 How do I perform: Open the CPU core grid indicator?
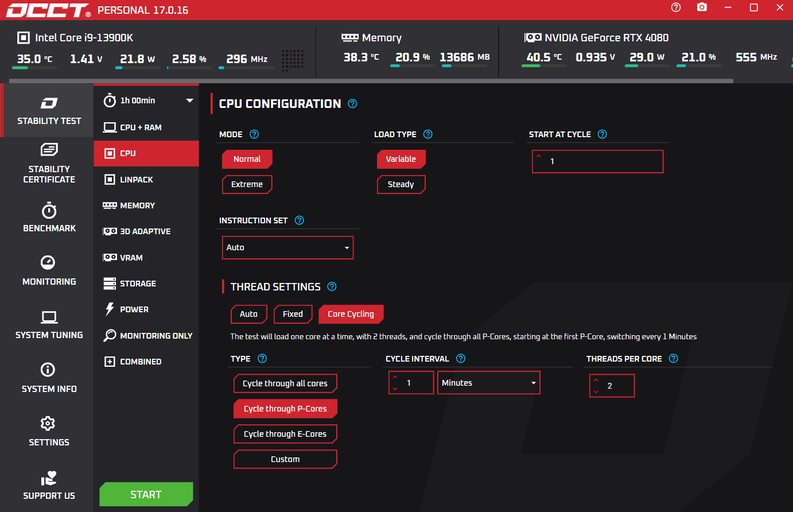(x=292, y=60)
